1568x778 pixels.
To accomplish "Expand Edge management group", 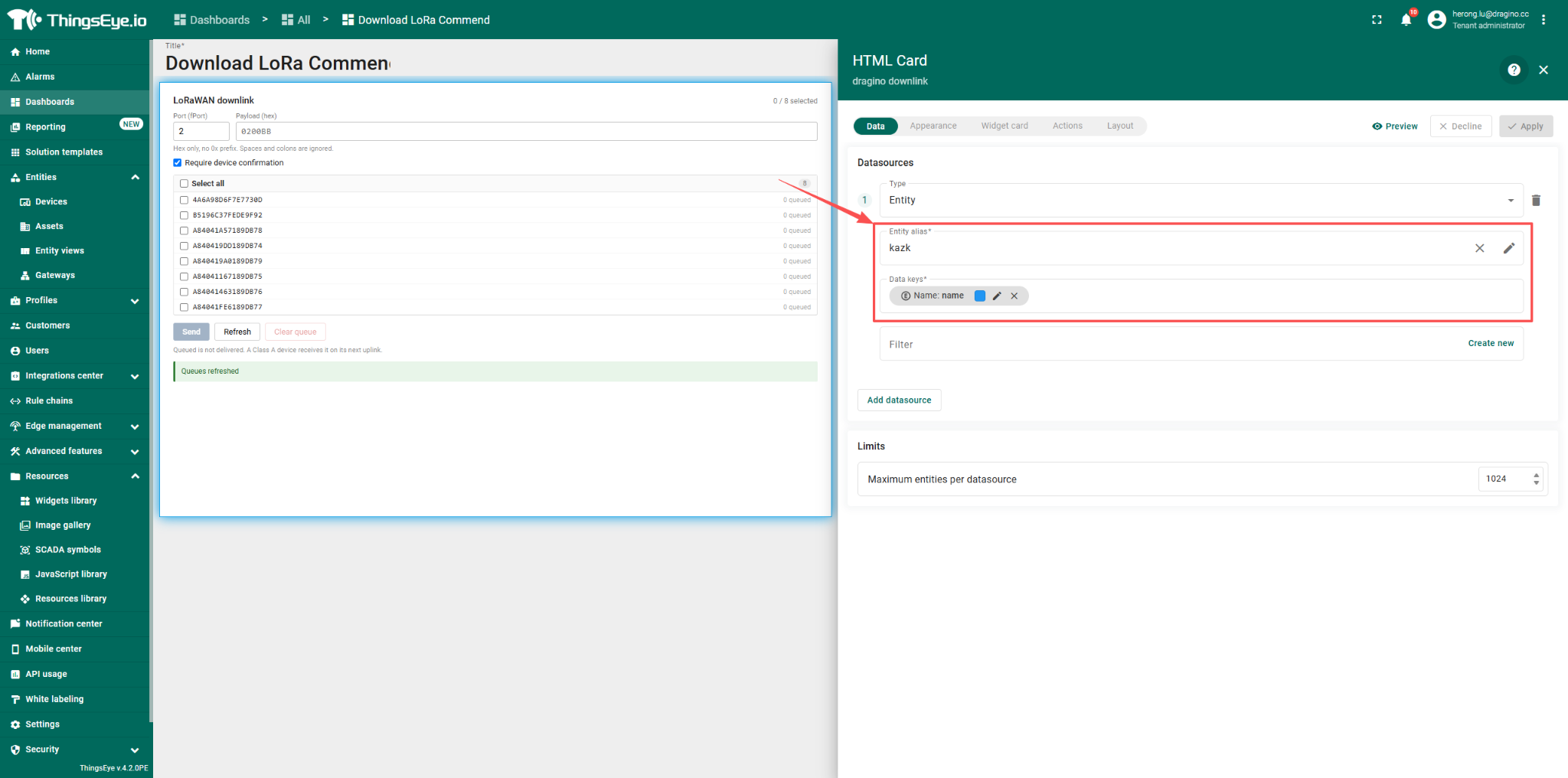I will (136, 427).
